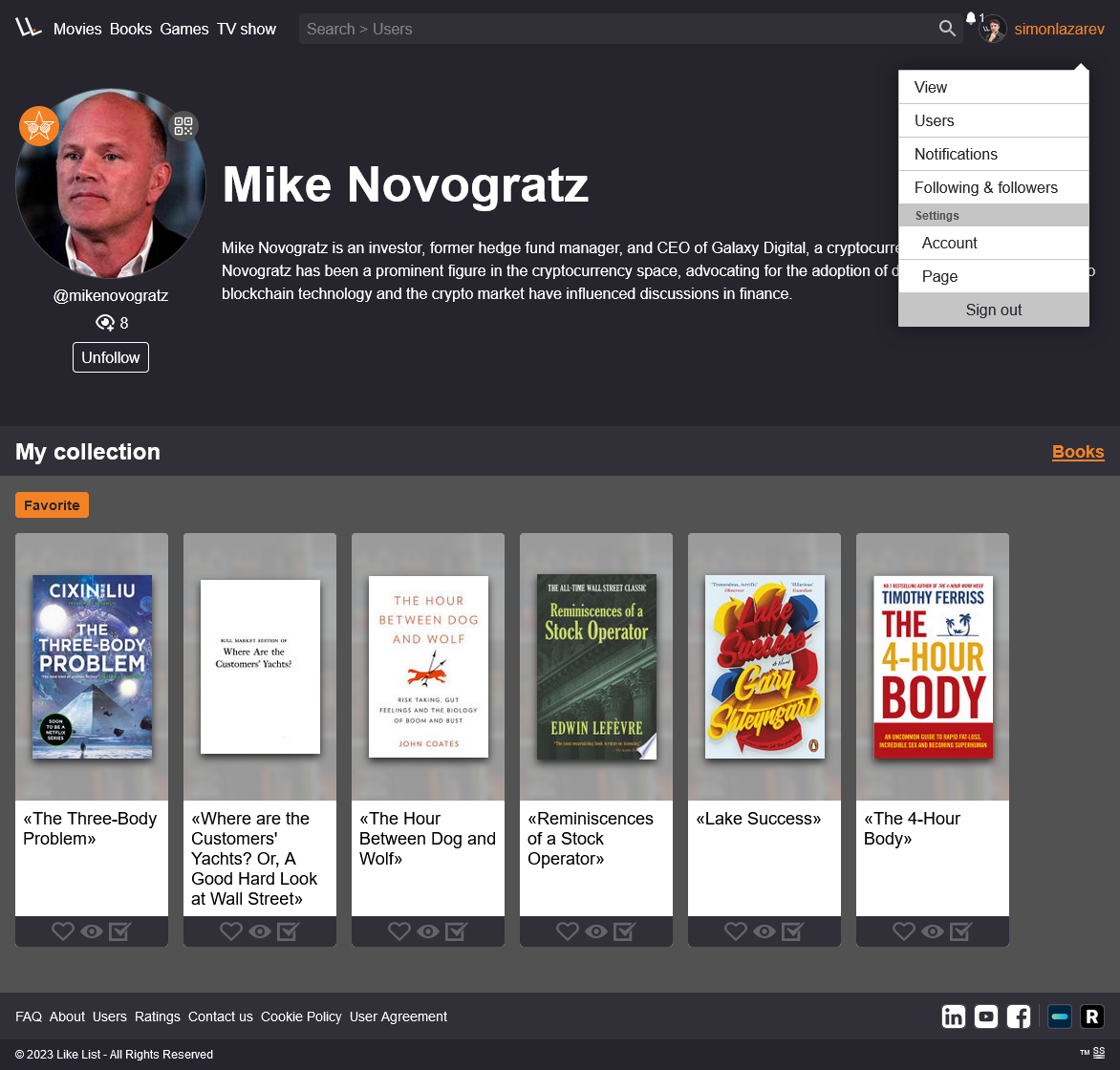Check the checkmark box on The Hour Between Dog and Wolf
The height and width of the screenshot is (1070, 1120).
point(456,931)
